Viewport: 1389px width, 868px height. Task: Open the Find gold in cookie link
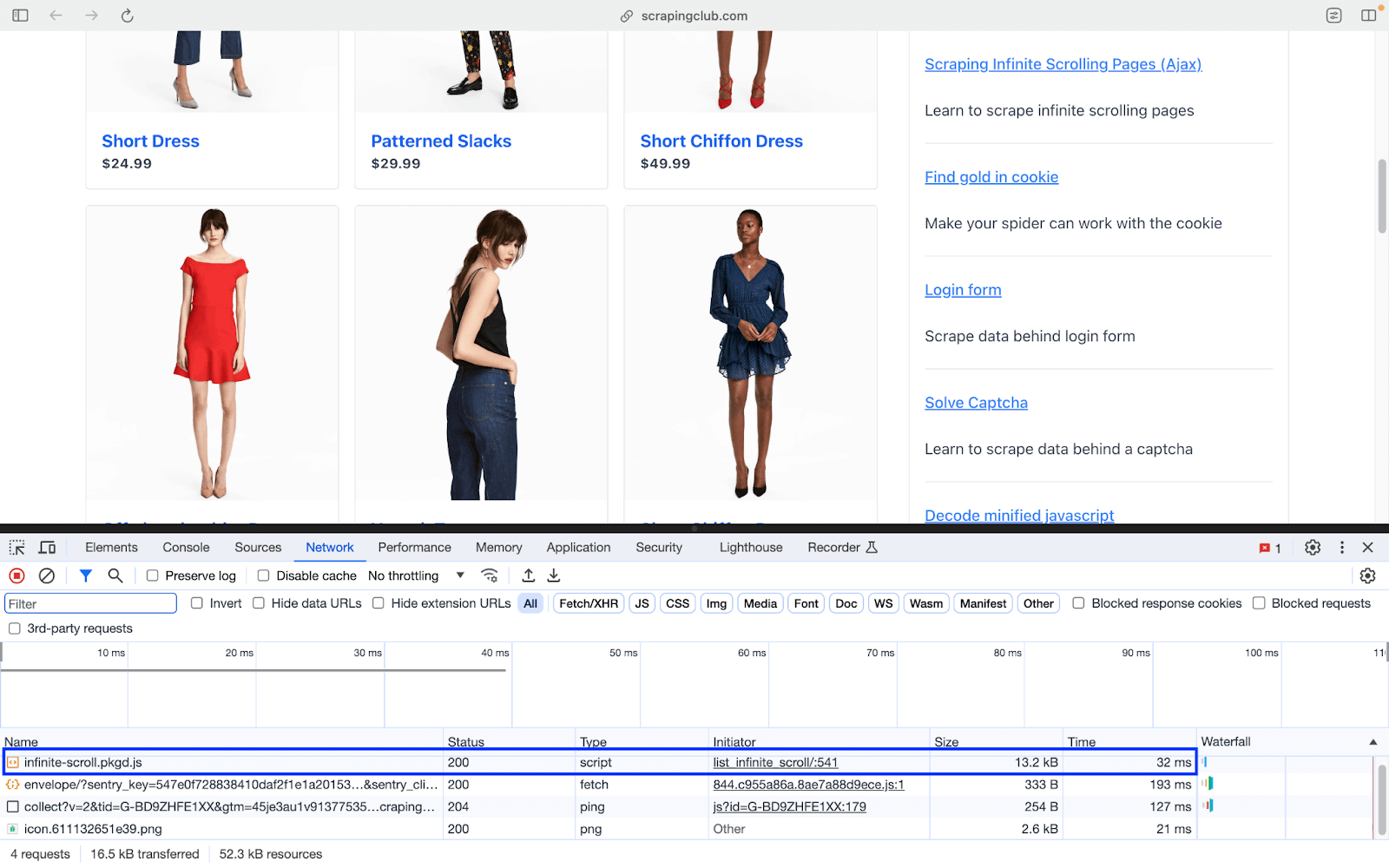(x=991, y=176)
